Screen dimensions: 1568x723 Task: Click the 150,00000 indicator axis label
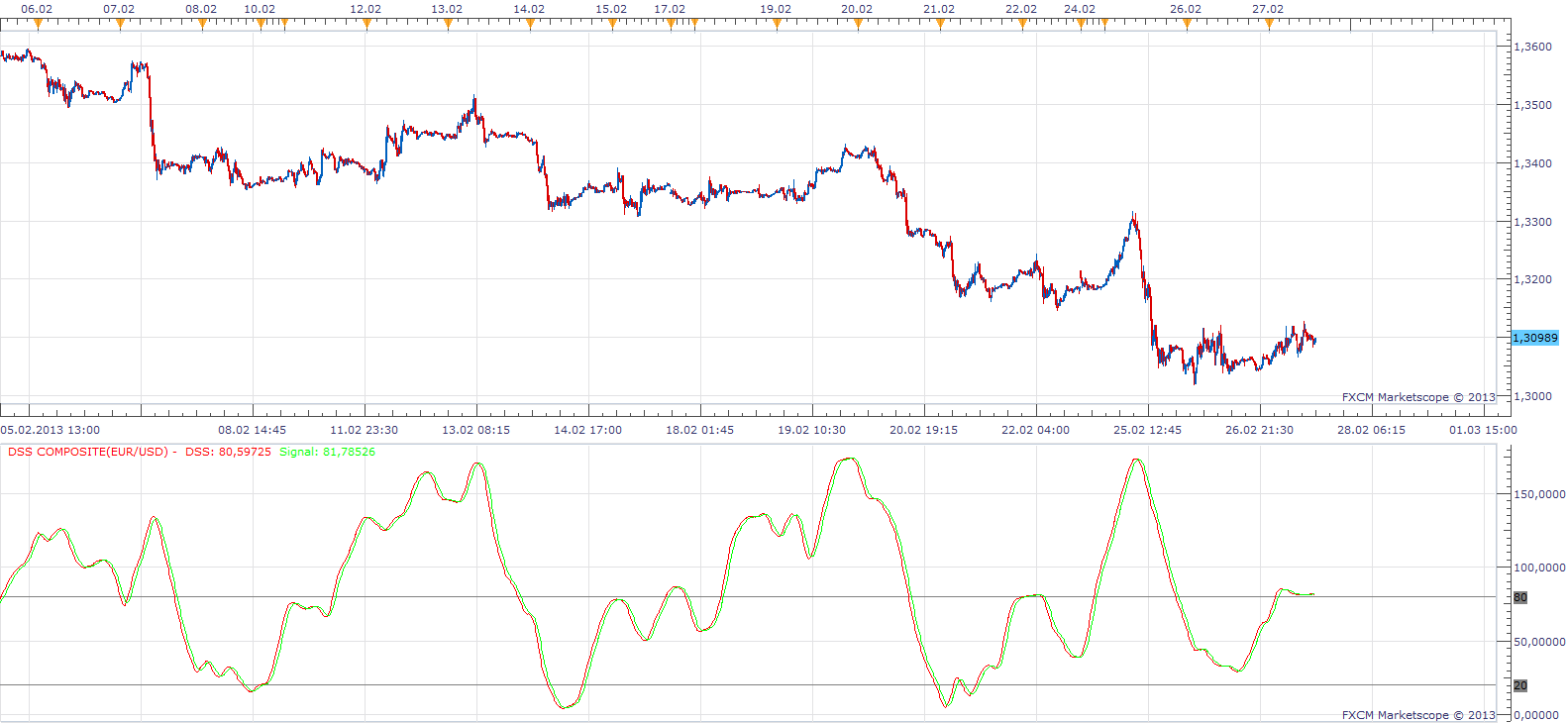pos(1540,494)
